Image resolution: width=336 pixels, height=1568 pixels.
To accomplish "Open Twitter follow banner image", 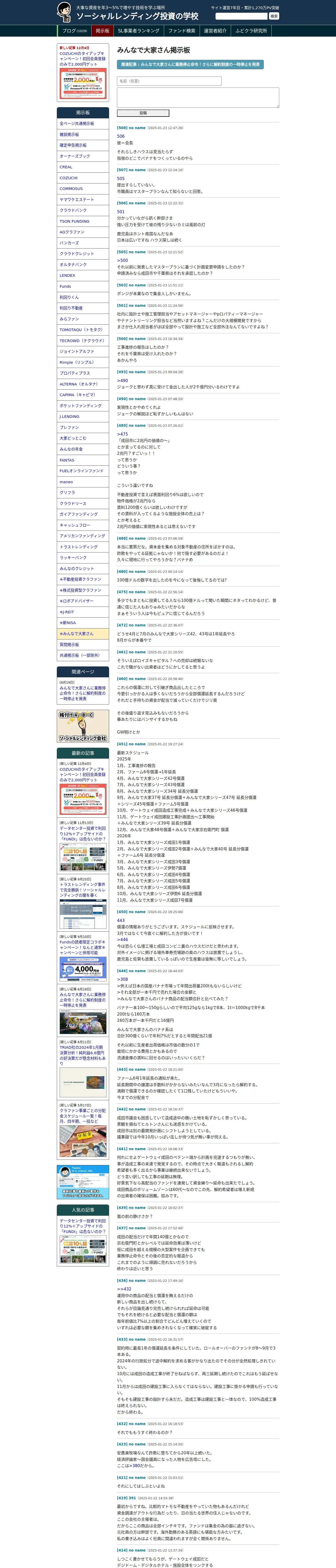I will tap(83, 1182).
